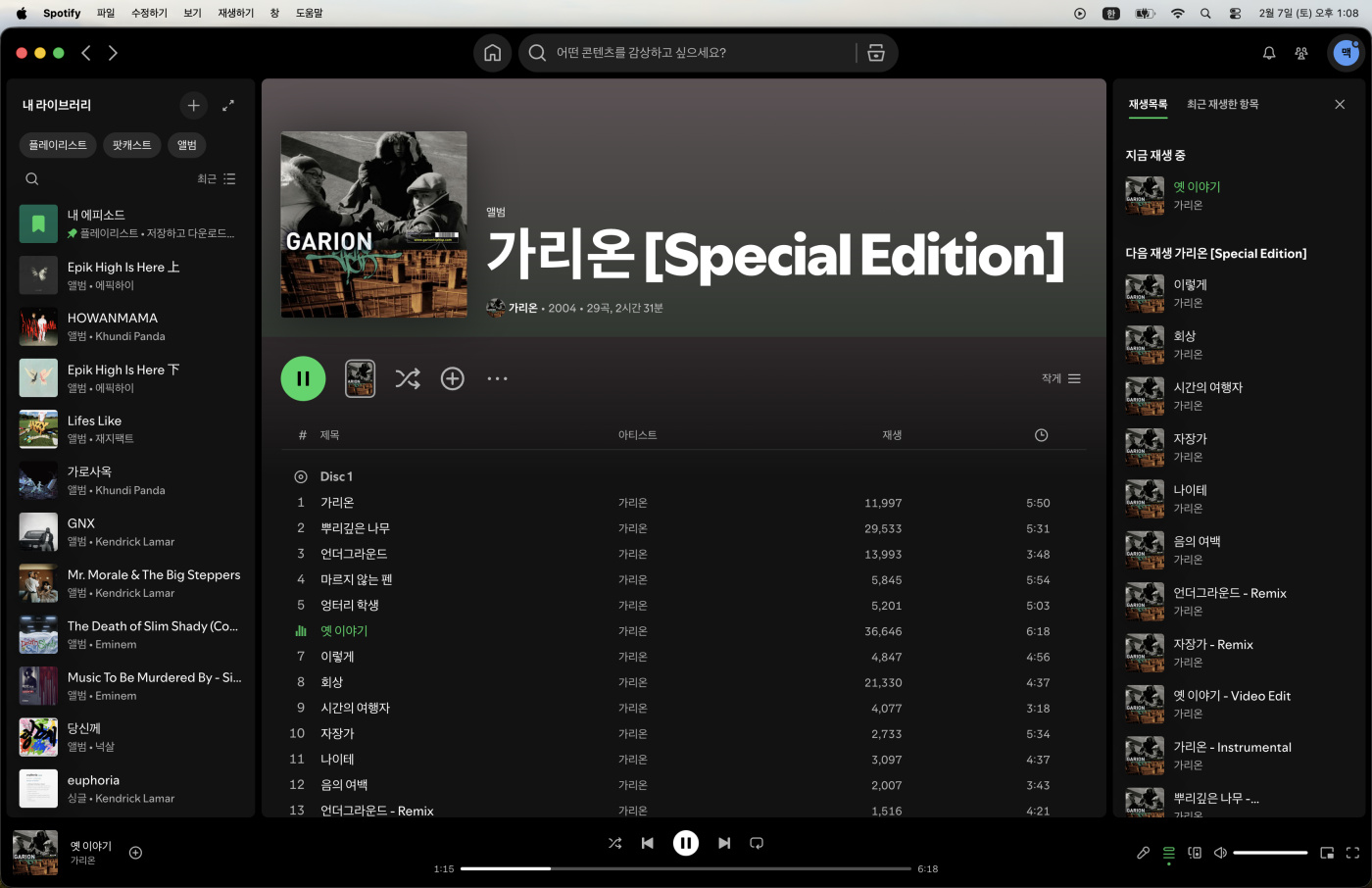The image size is (1372, 888).
Task: Toggle shuffle in the bottom player bar
Action: [x=614, y=843]
